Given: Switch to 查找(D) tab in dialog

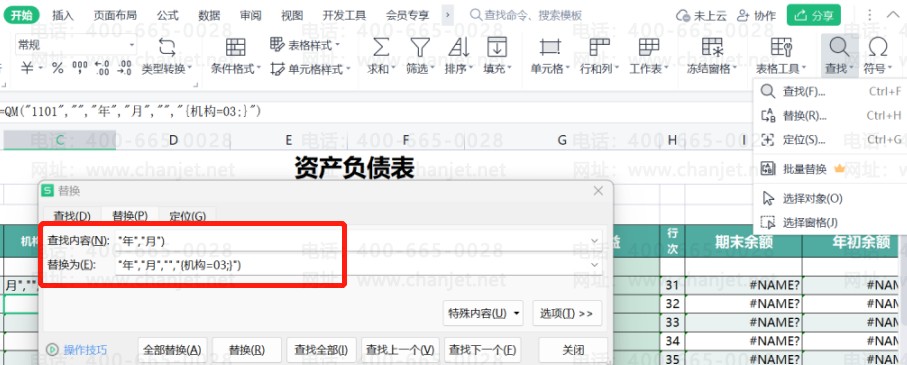Looking at the screenshot, I should pos(72,216).
